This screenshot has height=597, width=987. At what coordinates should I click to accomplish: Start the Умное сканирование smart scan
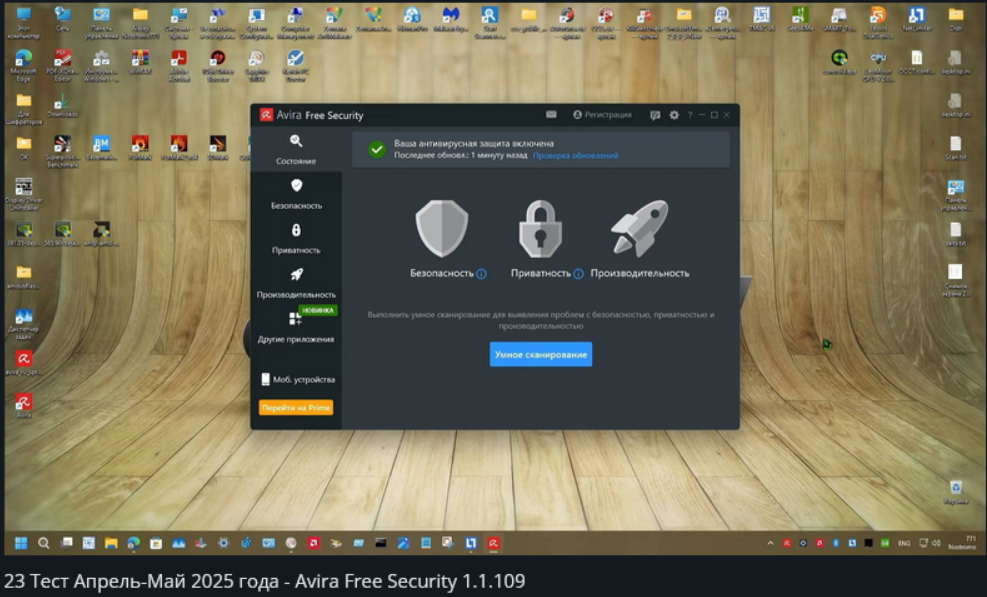[x=541, y=355]
